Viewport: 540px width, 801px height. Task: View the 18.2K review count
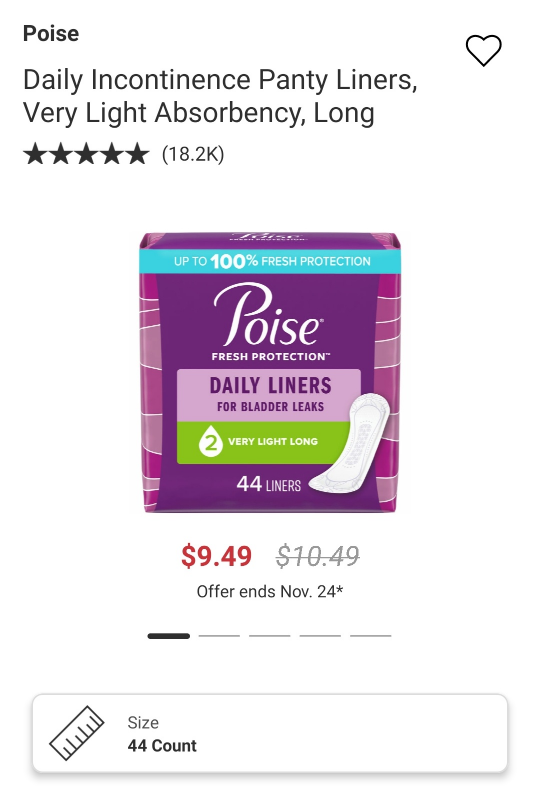click(x=193, y=154)
